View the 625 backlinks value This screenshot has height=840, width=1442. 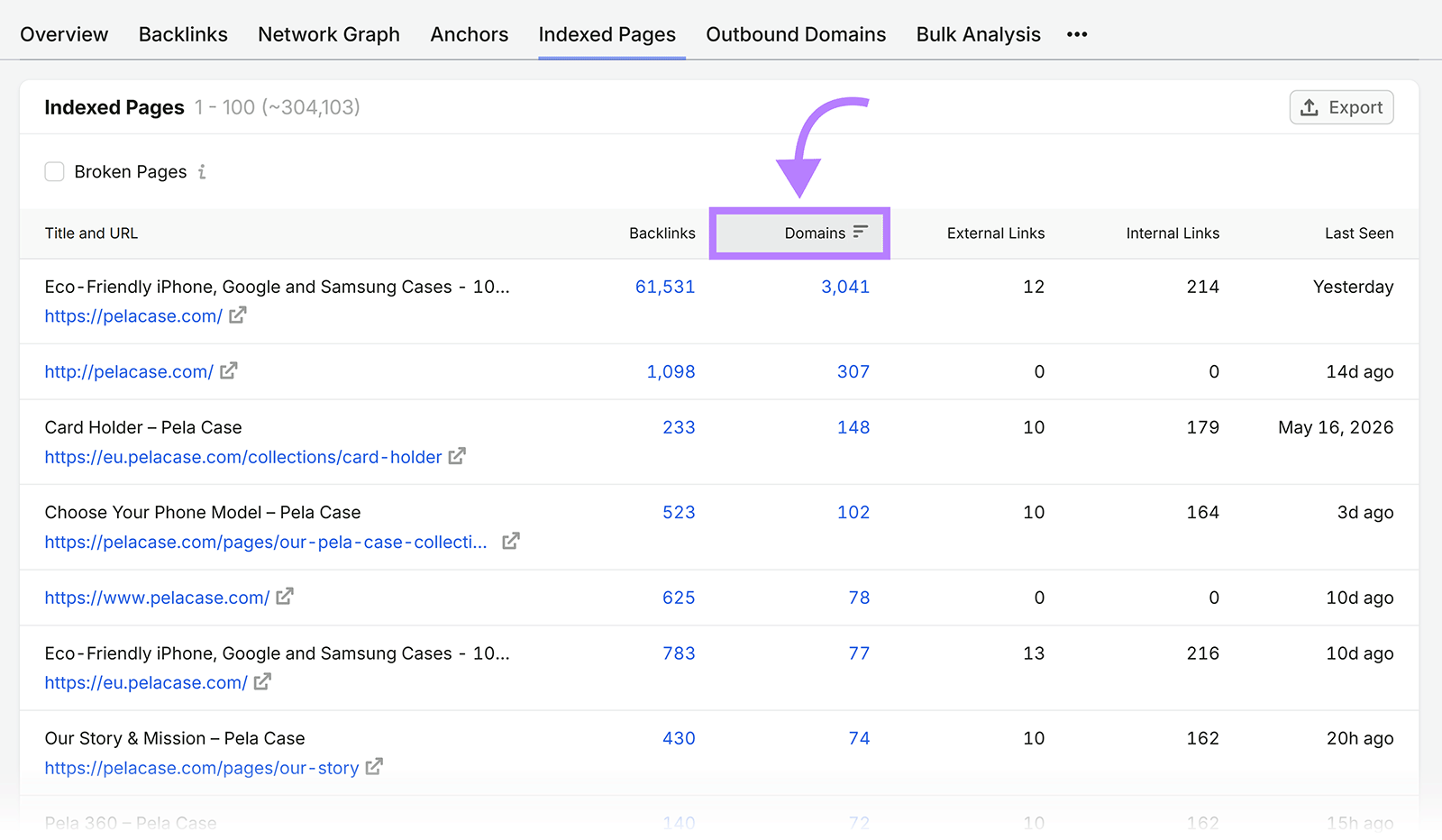coord(679,598)
